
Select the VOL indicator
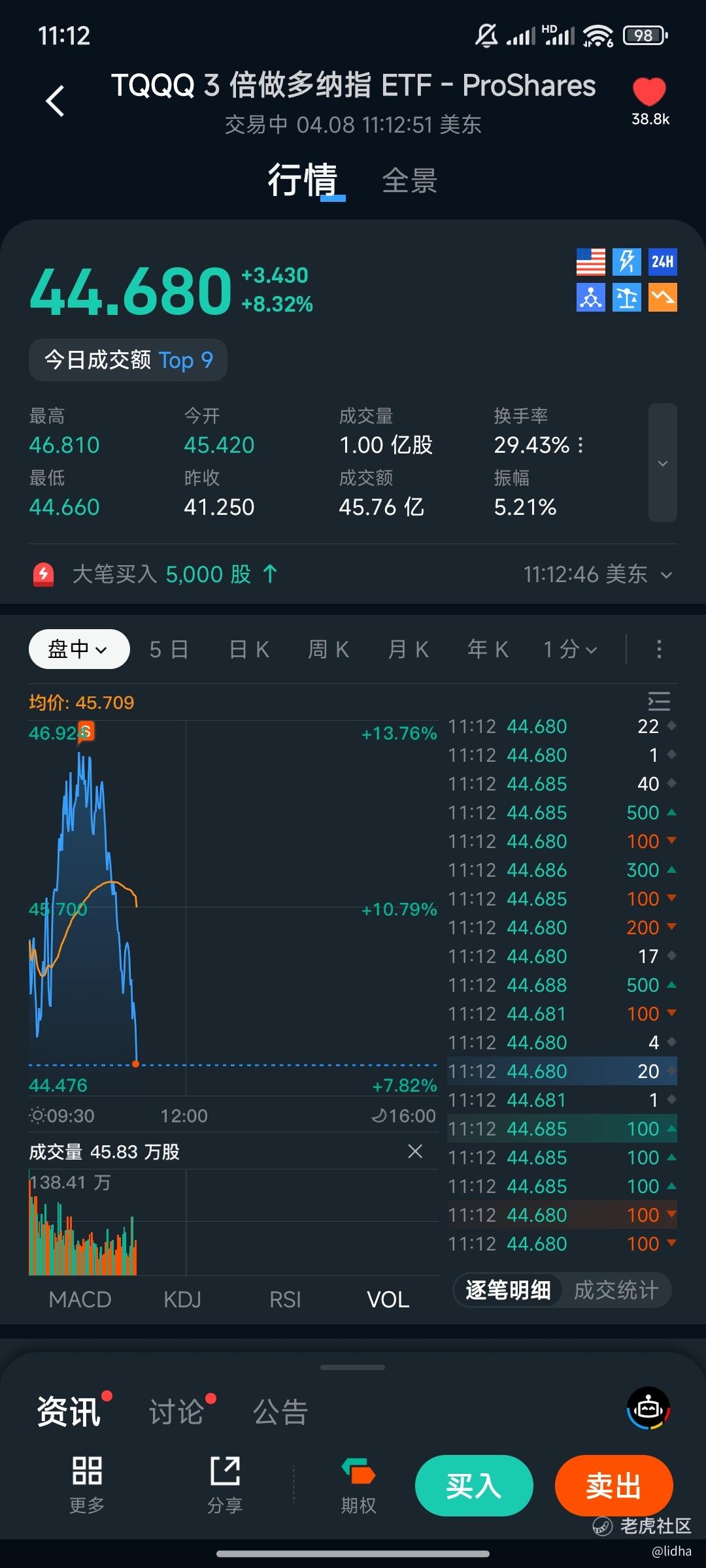point(388,1299)
